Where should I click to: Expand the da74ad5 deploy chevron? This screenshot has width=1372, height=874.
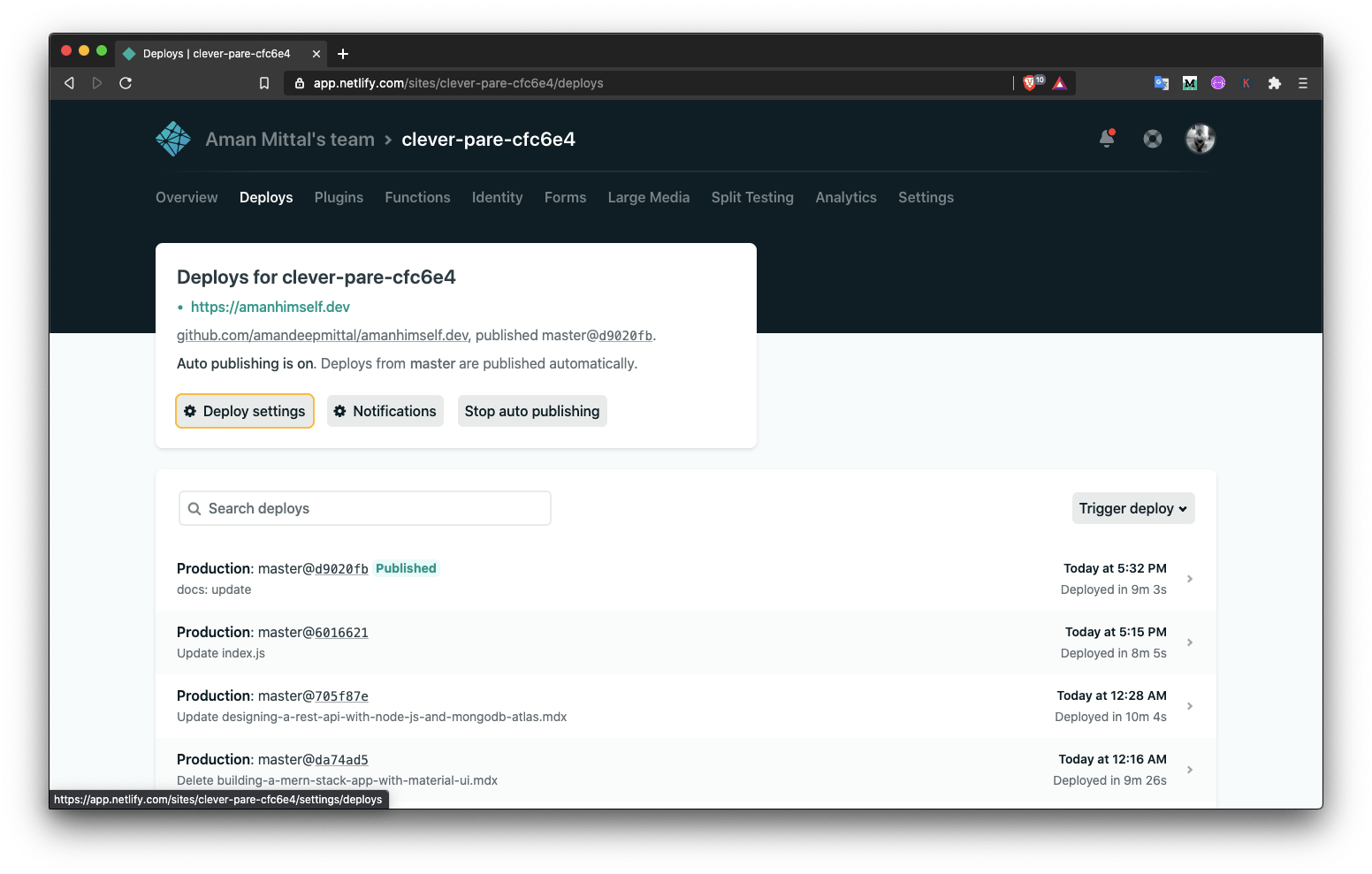point(1190,770)
